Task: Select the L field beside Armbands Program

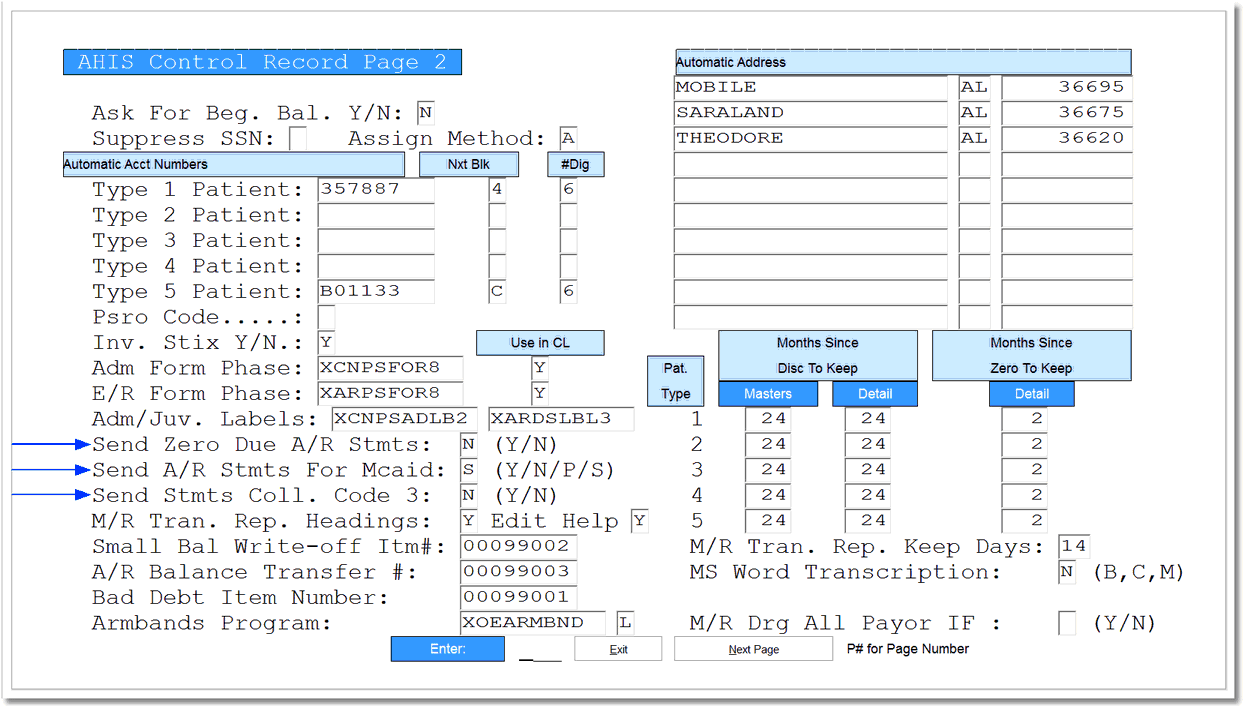Action: click(625, 623)
